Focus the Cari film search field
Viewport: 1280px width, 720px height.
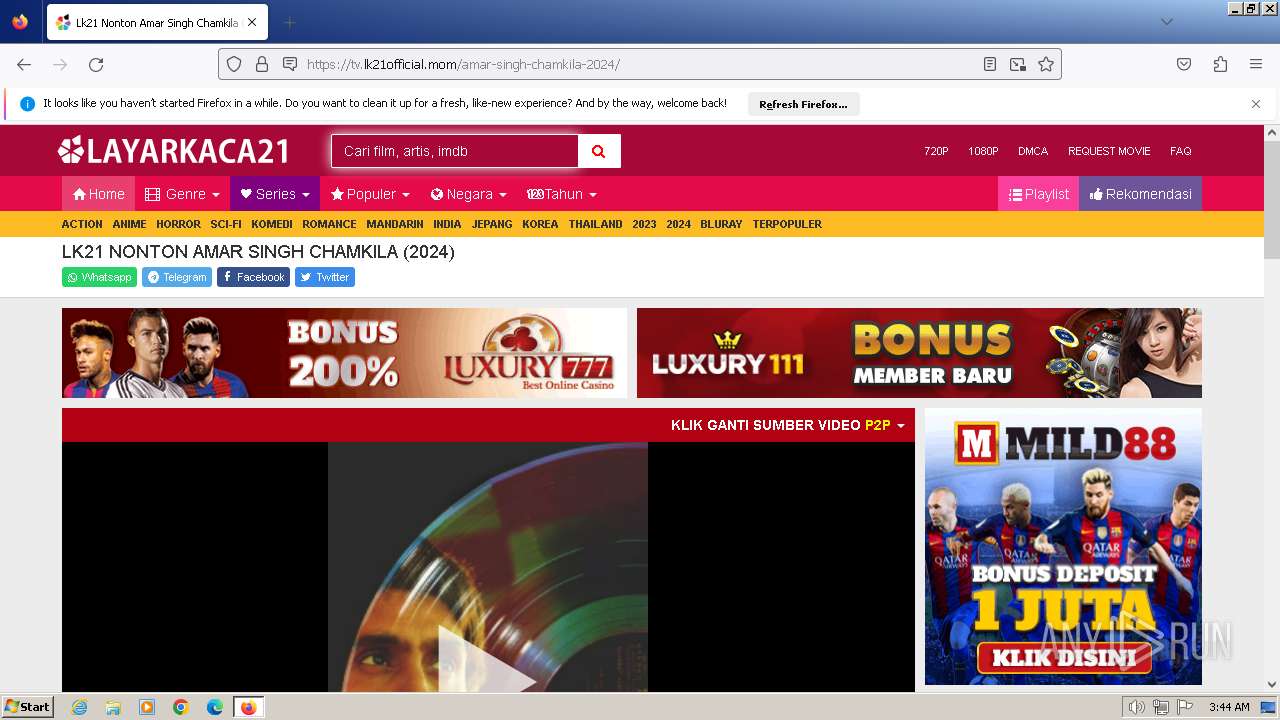click(455, 151)
